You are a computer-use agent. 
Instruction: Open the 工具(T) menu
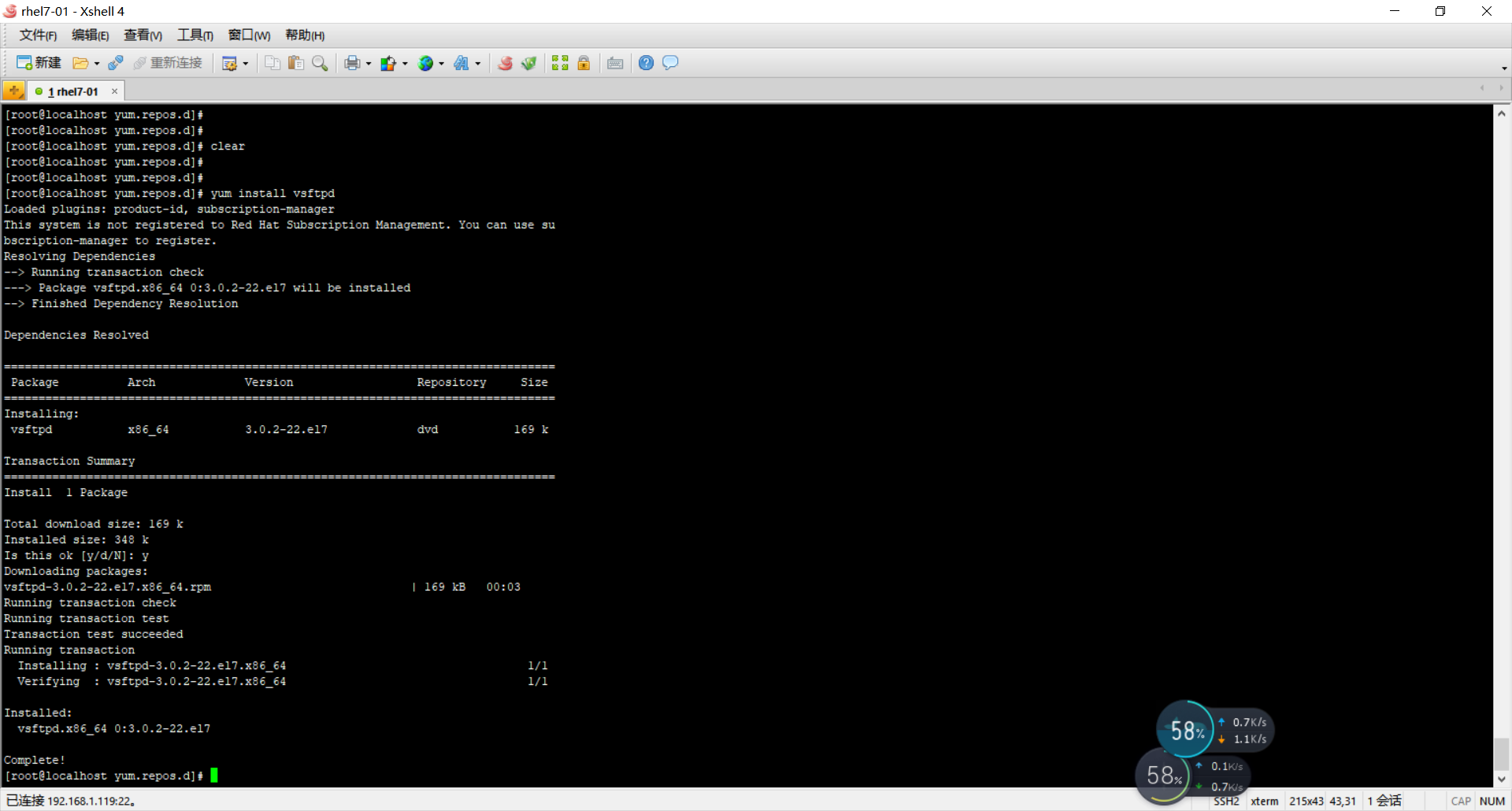[195, 35]
